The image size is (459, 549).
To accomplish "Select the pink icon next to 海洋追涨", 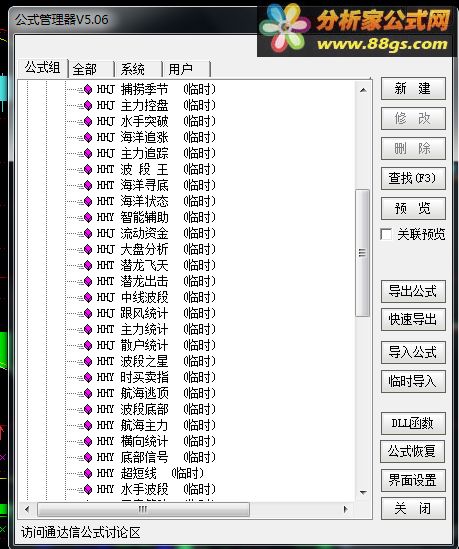I will [x=88, y=138].
